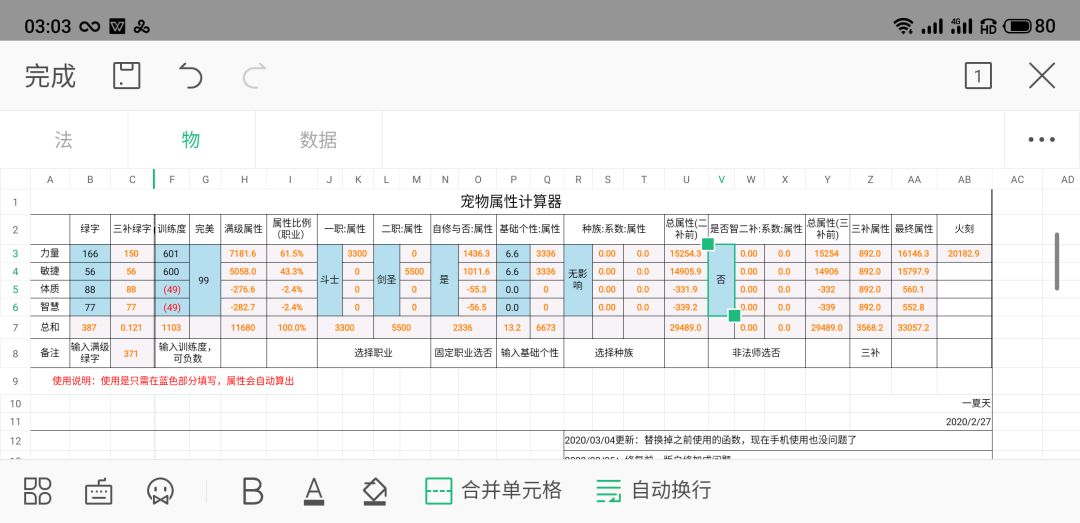This screenshot has height=523, width=1080.
Task: Show the keyboard input icon
Action: pyautogui.click(x=98, y=492)
